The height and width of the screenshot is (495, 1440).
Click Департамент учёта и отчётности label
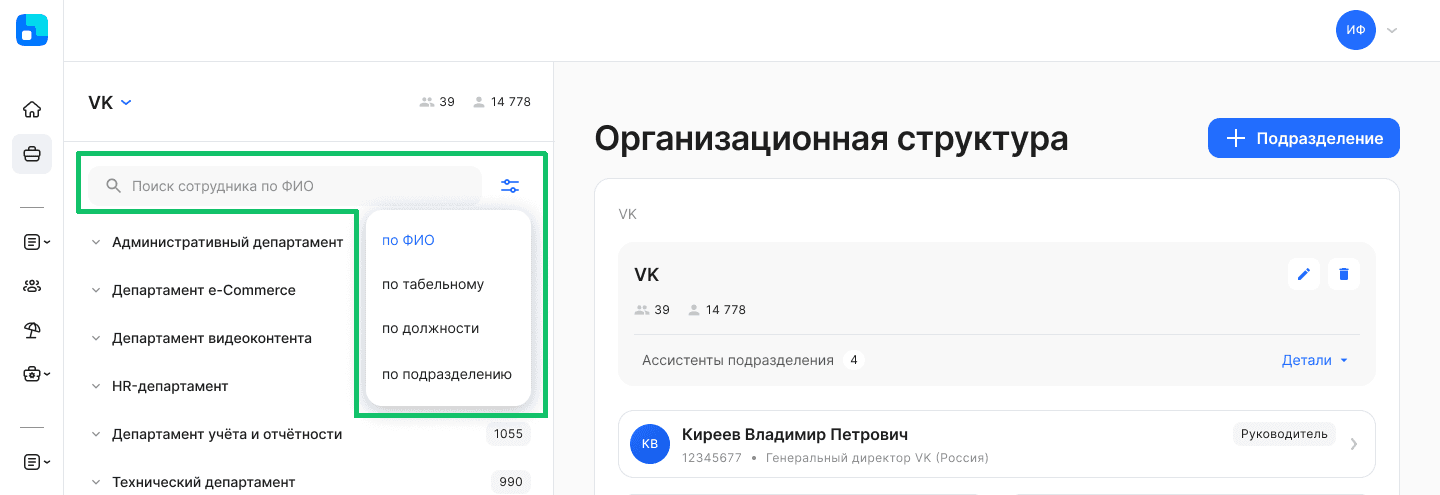pos(227,434)
